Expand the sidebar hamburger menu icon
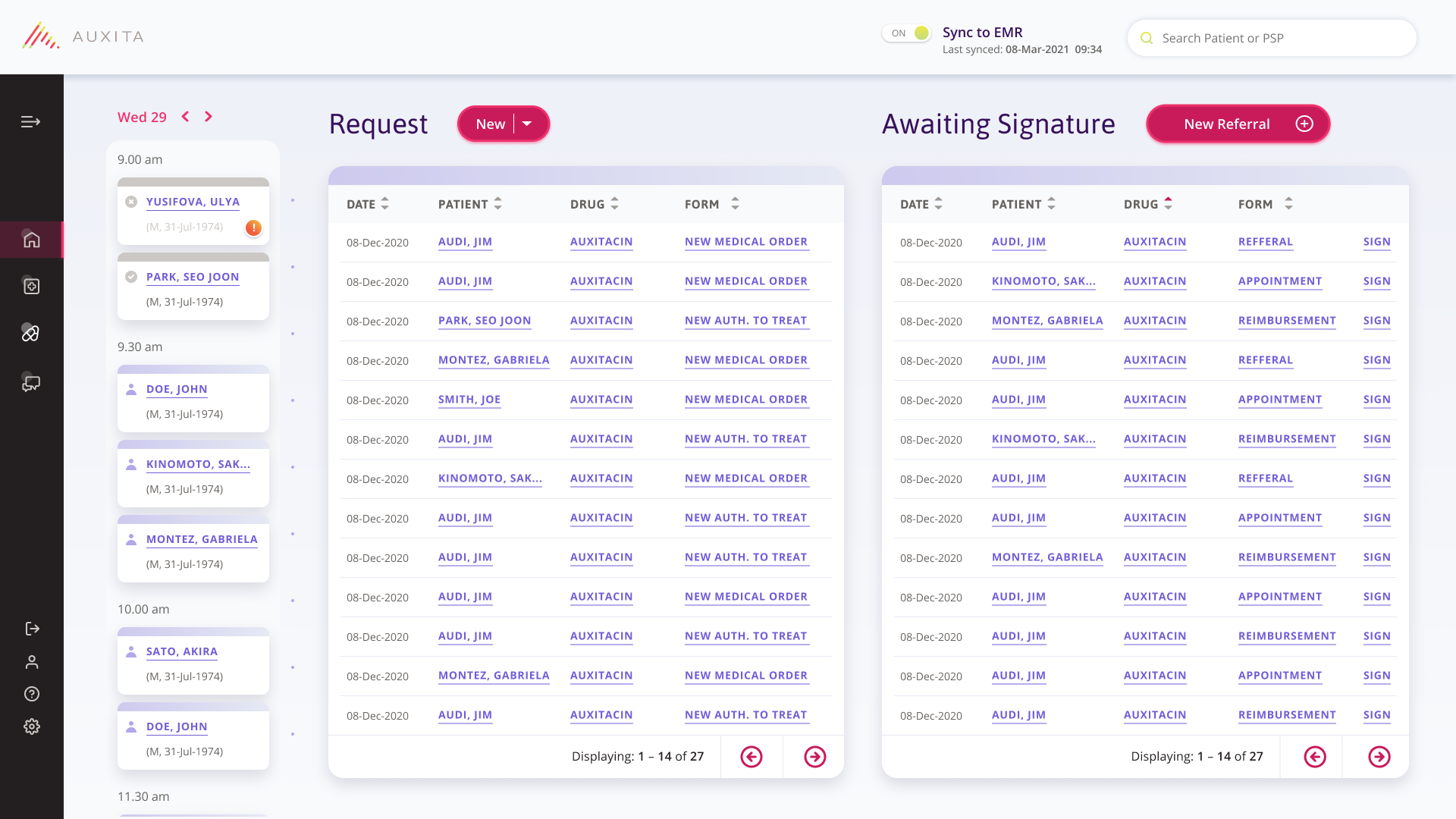The width and height of the screenshot is (1456, 819). [x=30, y=121]
